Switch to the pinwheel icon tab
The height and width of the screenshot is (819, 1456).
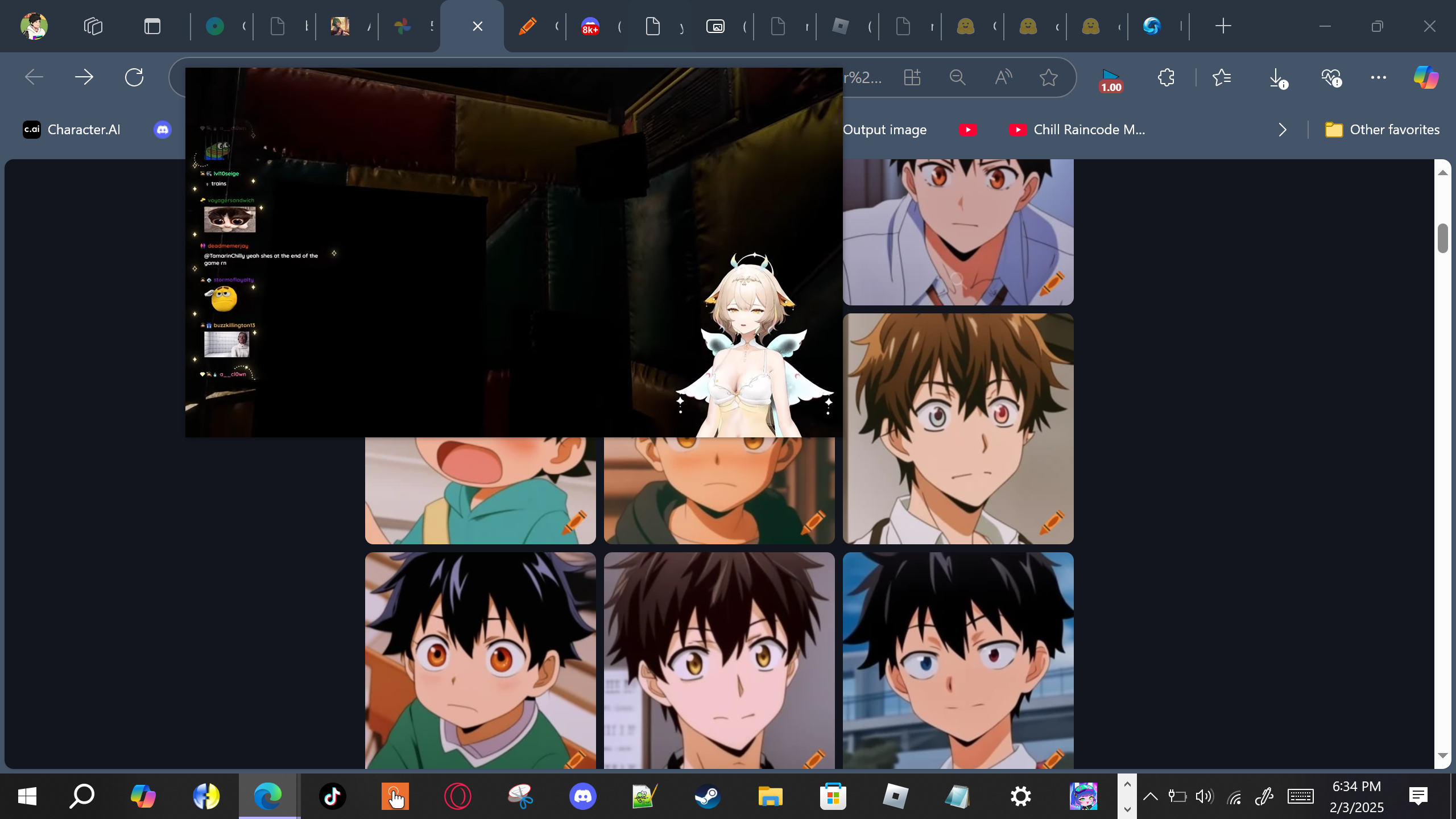coord(403,26)
